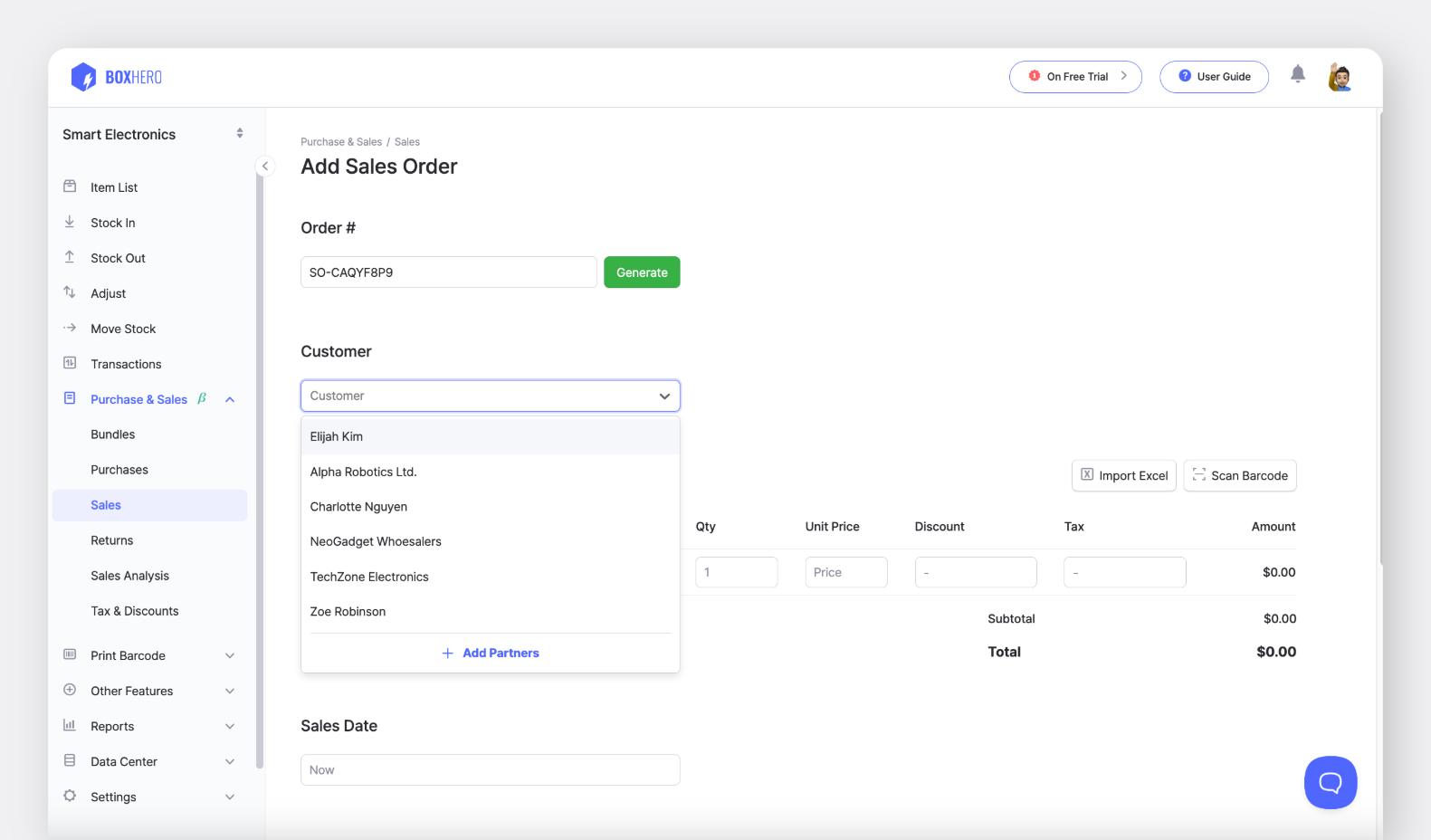Click the plus icon beside Add Partners
The height and width of the screenshot is (840, 1431).
click(x=447, y=653)
